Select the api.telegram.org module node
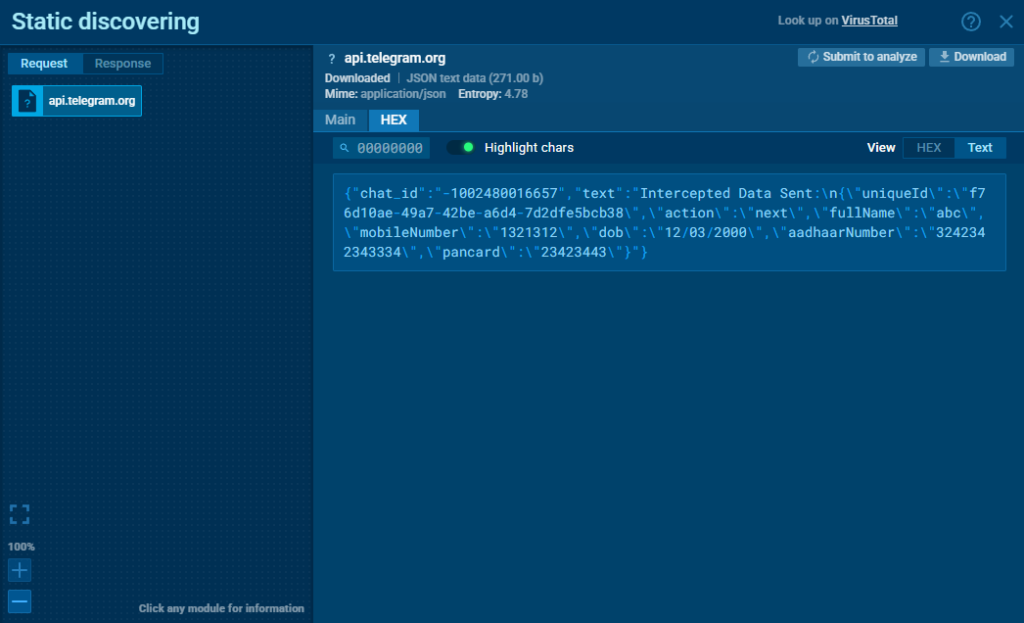This screenshot has height=623, width=1024. [x=76, y=100]
